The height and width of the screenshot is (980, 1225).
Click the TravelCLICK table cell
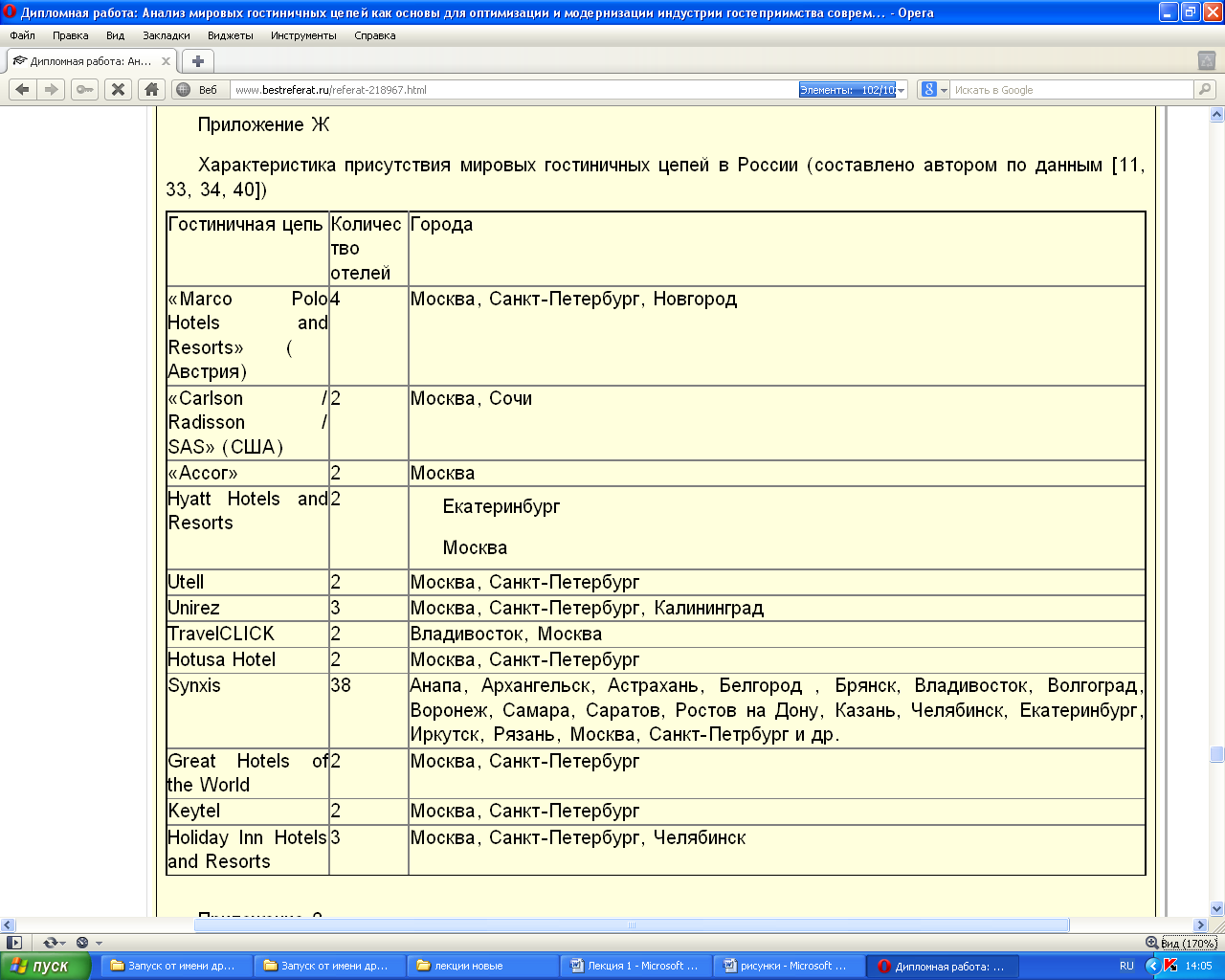point(248,634)
